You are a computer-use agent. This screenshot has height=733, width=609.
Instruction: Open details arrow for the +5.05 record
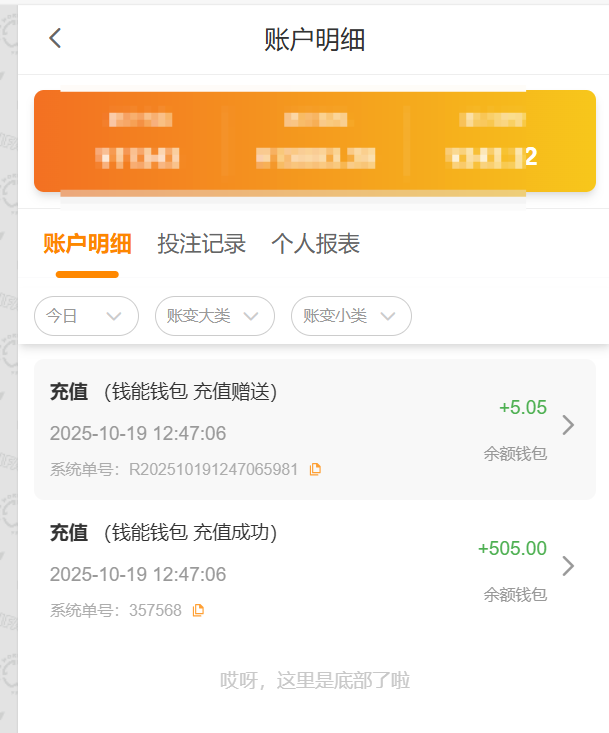(568, 425)
